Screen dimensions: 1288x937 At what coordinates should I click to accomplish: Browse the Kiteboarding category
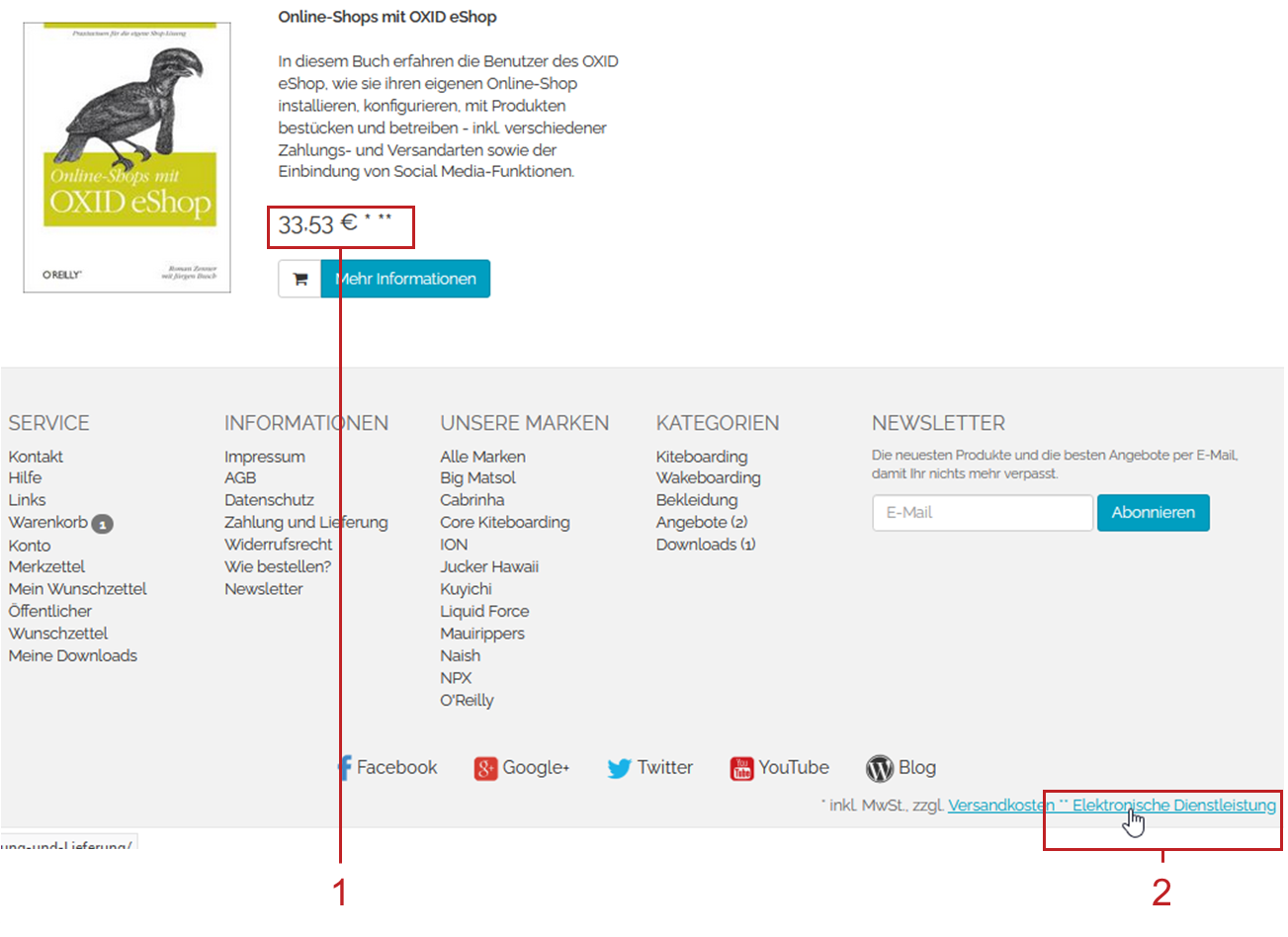point(702,457)
